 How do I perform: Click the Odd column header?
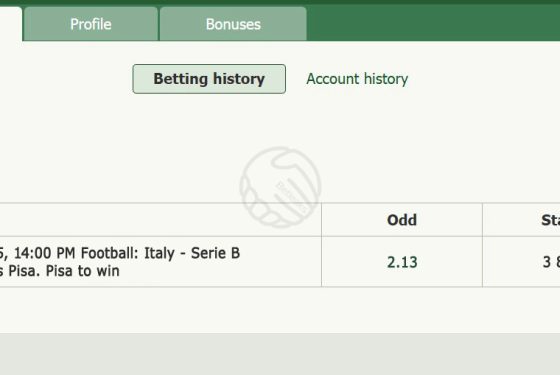[402, 220]
